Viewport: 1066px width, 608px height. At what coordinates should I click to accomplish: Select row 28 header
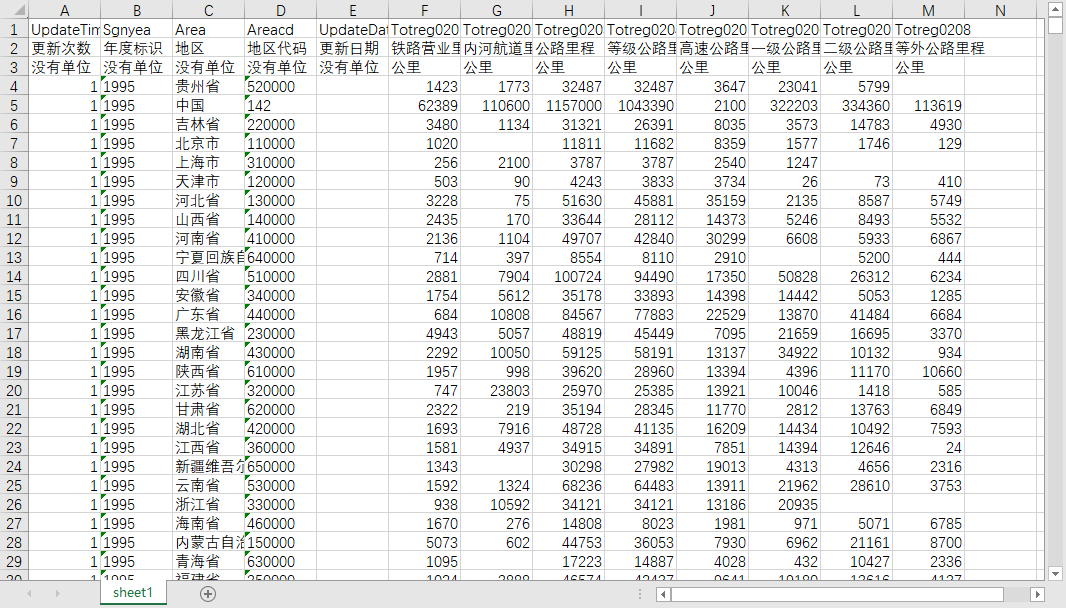14,543
